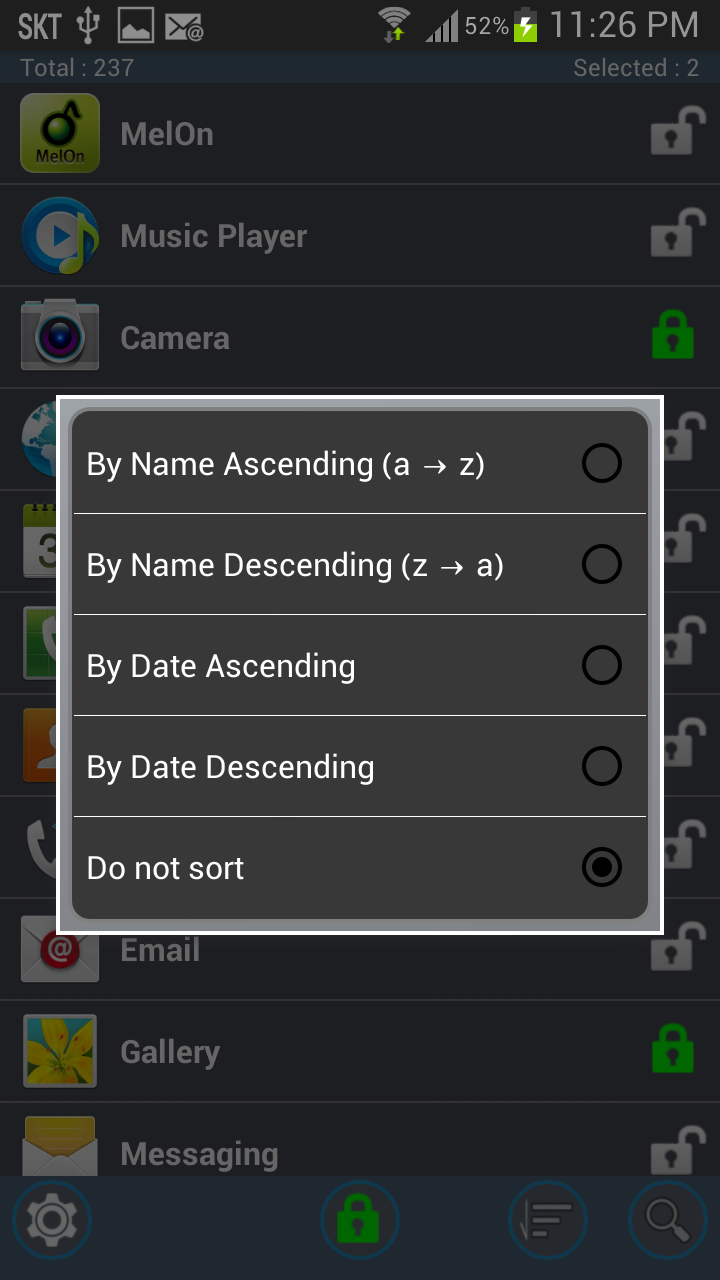This screenshot has height=1280, width=720.
Task: Select By Name Ascending radio button
Action: [602, 464]
